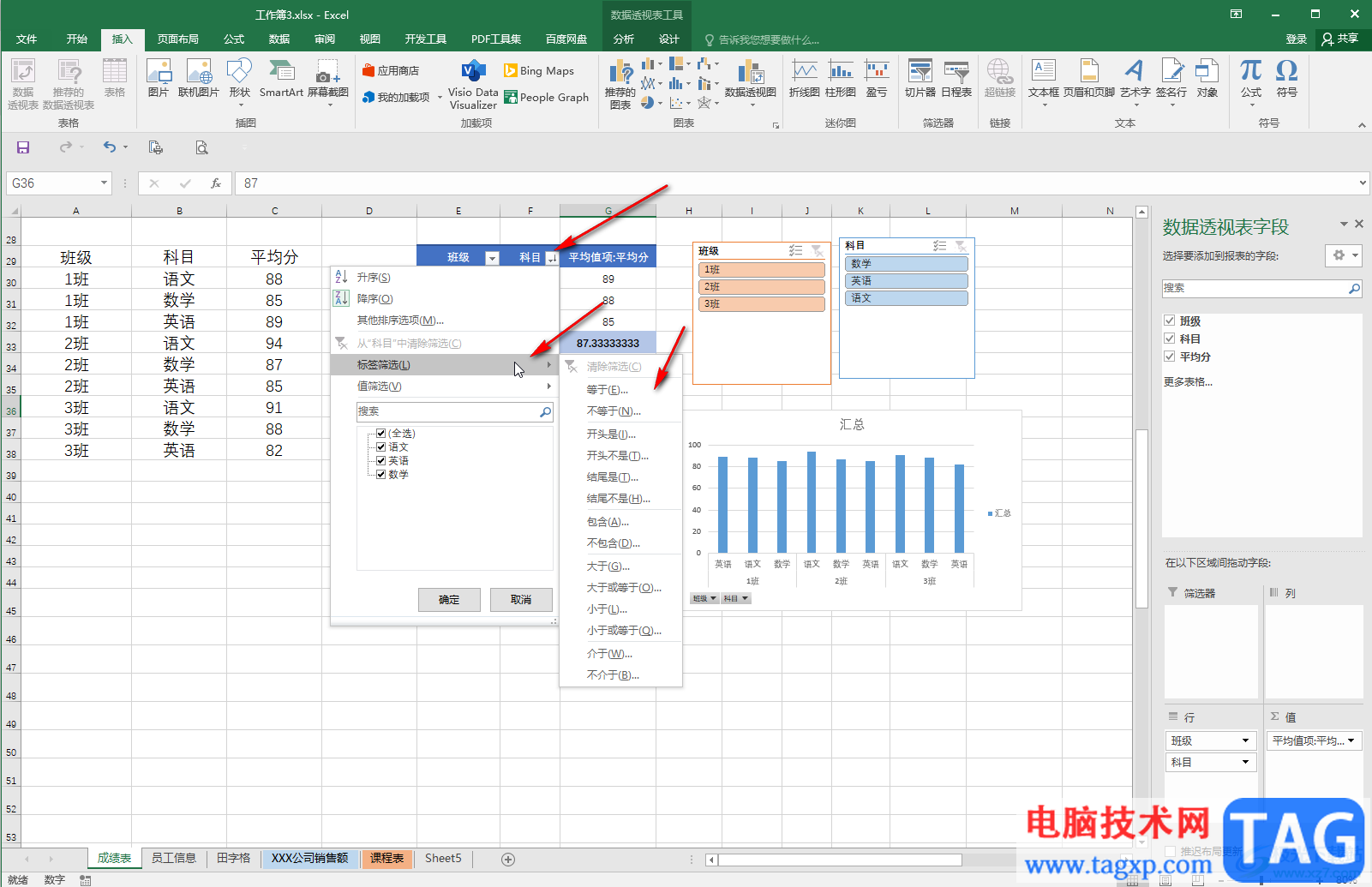
Task: Insert SmartArt graphic
Action: [281, 78]
